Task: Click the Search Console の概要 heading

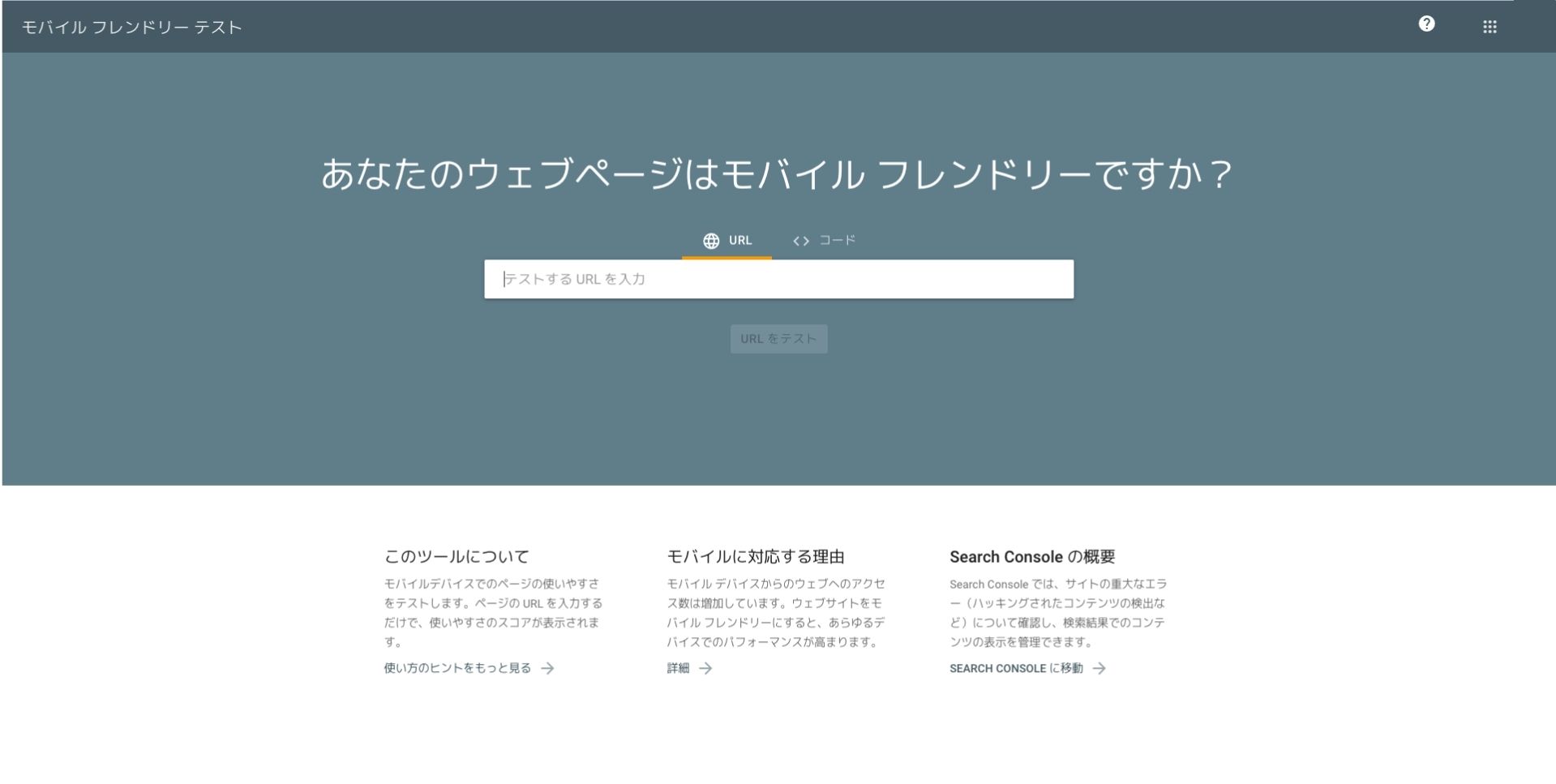Action: [x=1032, y=556]
